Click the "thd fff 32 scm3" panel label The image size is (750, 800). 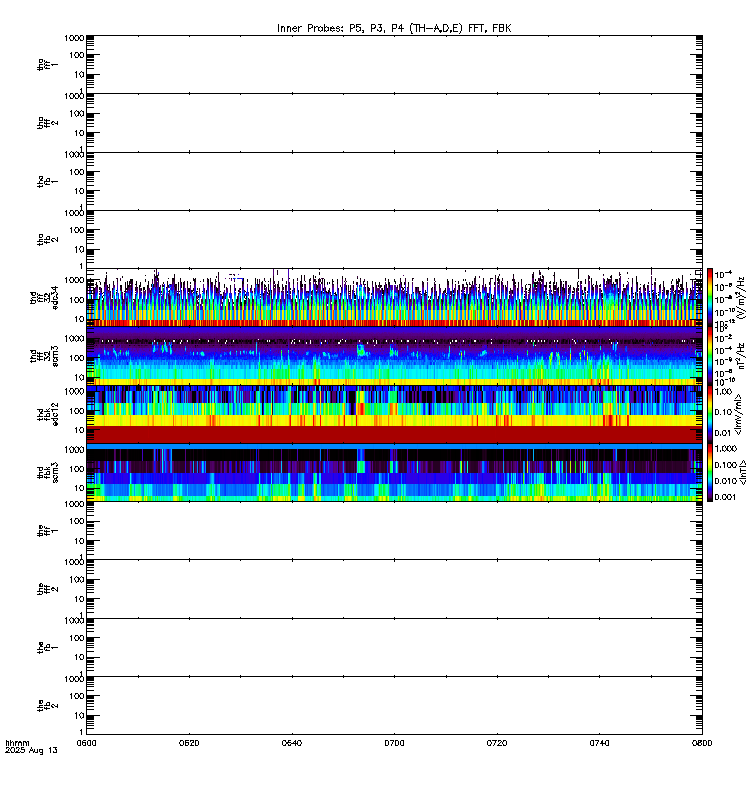(44, 356)
